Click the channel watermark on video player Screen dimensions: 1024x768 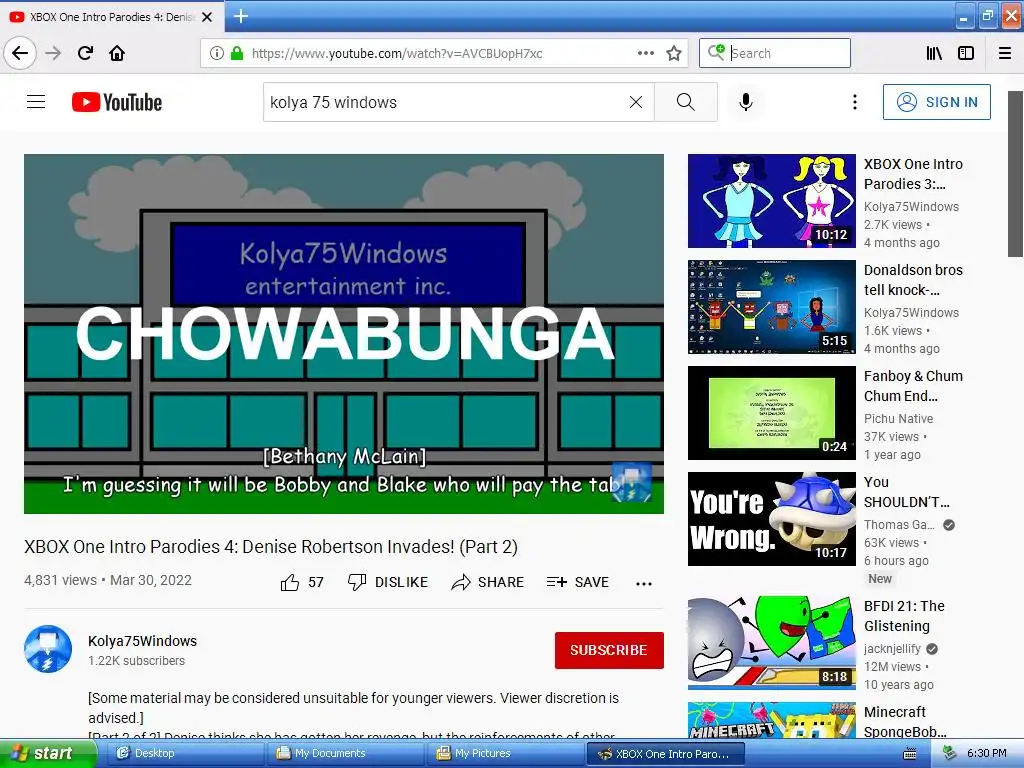click(632, 482)
